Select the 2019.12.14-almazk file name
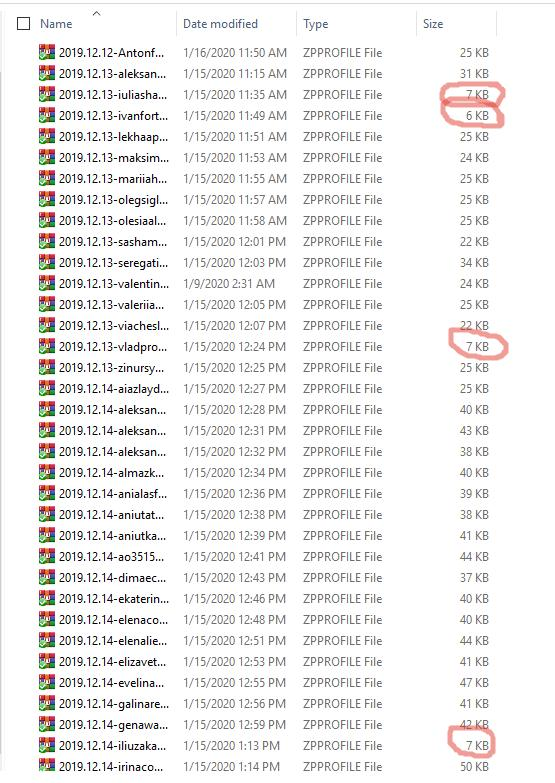 [x=111, y=472]
